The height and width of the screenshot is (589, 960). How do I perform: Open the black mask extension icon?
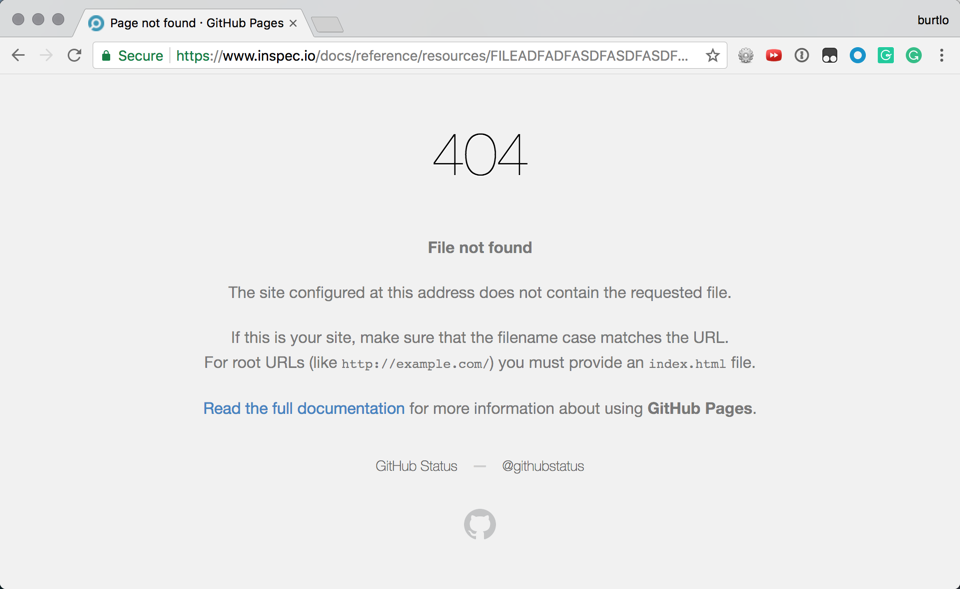coord(830,56)
